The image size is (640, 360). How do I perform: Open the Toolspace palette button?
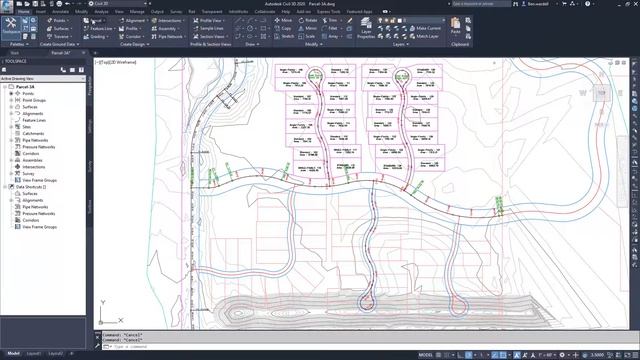[11, 27]
